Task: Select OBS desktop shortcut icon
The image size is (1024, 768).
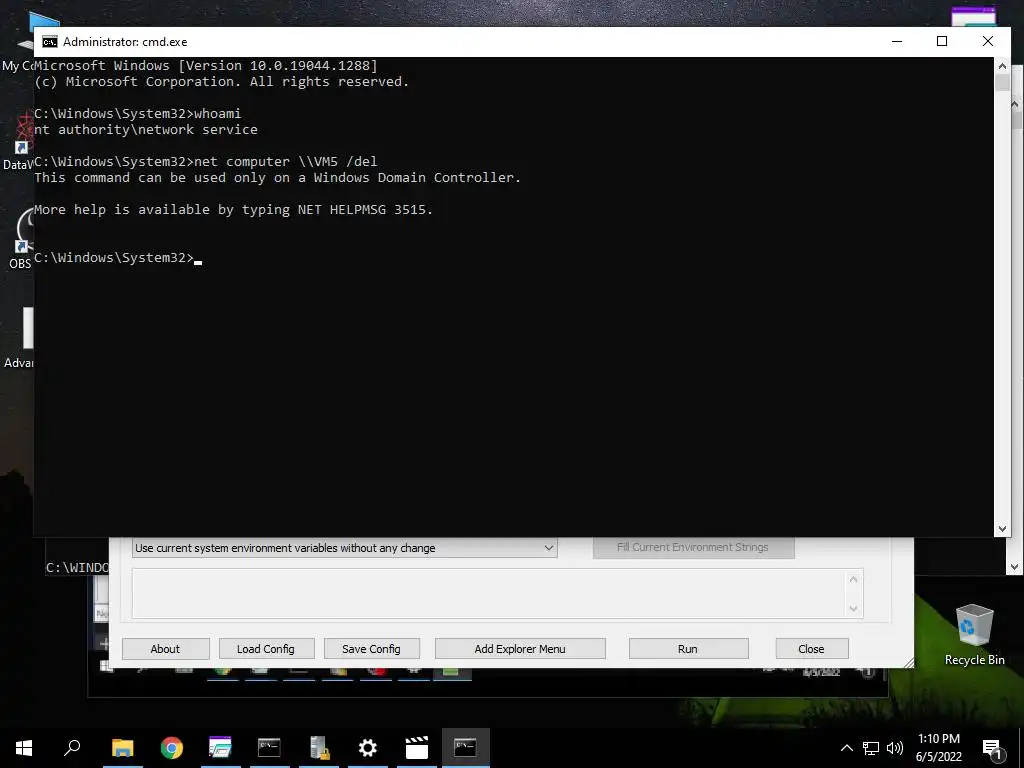Action: [20, 238]
